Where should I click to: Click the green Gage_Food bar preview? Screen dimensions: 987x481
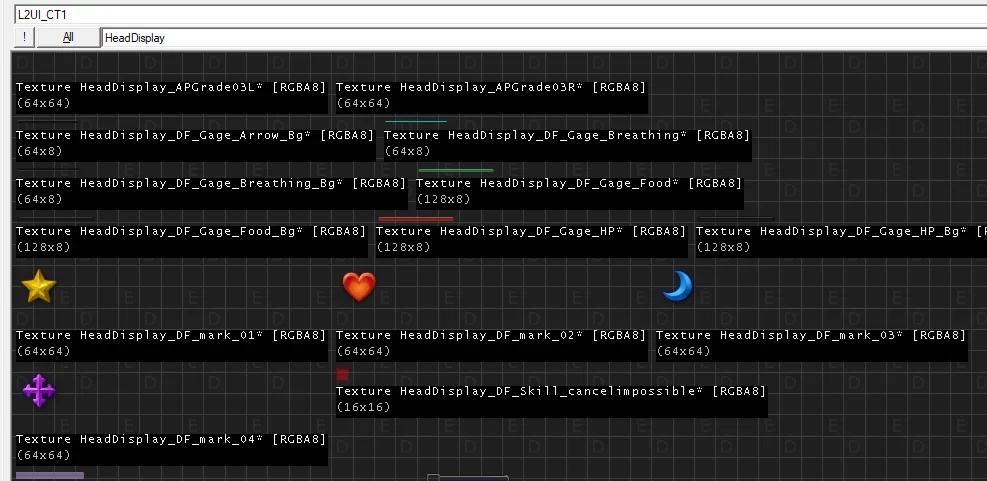click(x=456, y=170)
